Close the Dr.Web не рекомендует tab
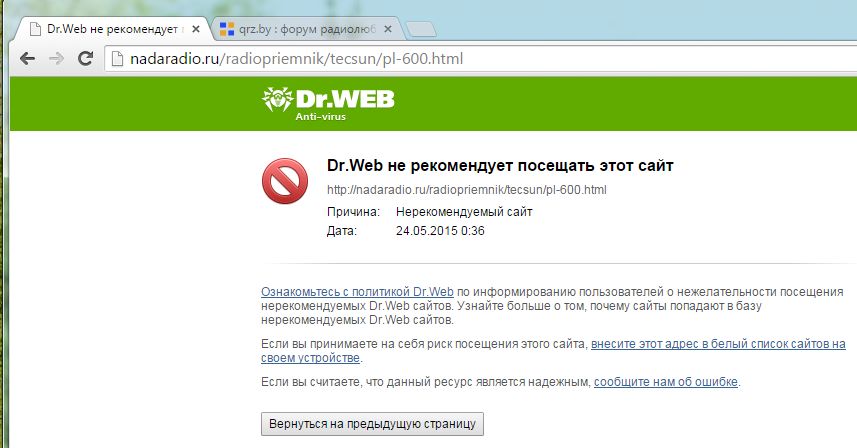This screenshot has height=448, width=857. pyautogui.click(x=196, y=28)
